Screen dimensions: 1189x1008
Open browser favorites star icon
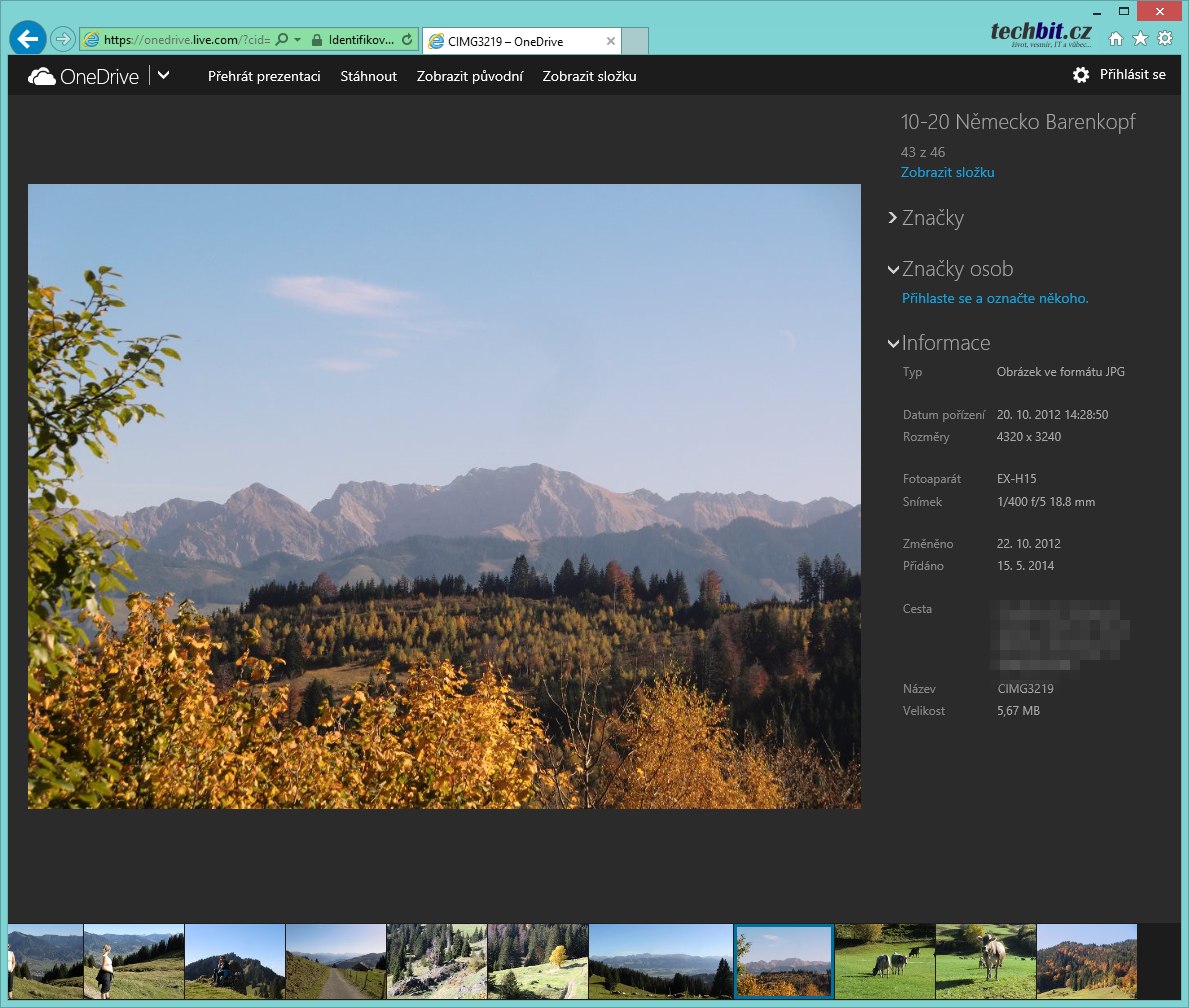[1140, 39]
